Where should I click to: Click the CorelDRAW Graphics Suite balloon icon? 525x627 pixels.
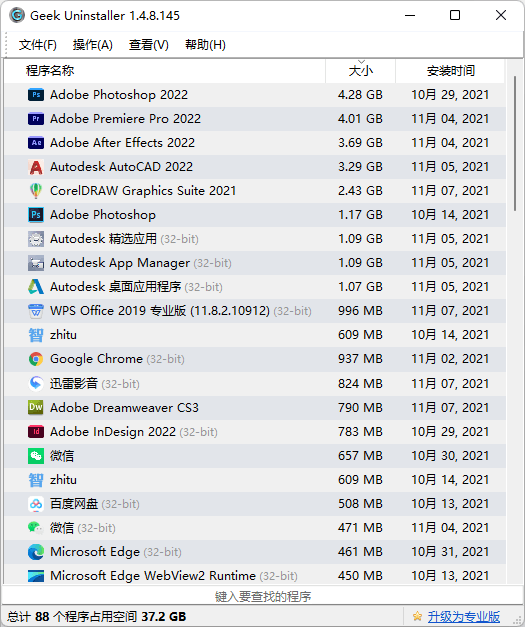tap(36, 191)
